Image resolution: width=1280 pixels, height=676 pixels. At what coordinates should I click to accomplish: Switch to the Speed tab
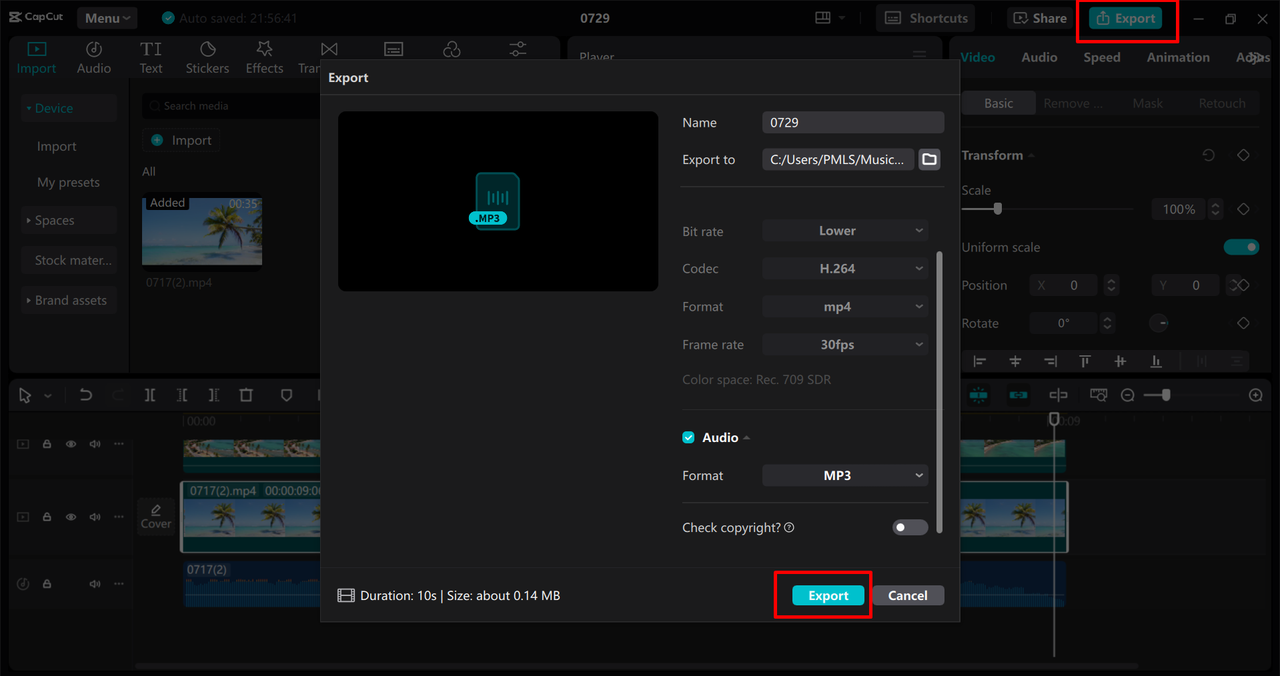click(1102, 57)
